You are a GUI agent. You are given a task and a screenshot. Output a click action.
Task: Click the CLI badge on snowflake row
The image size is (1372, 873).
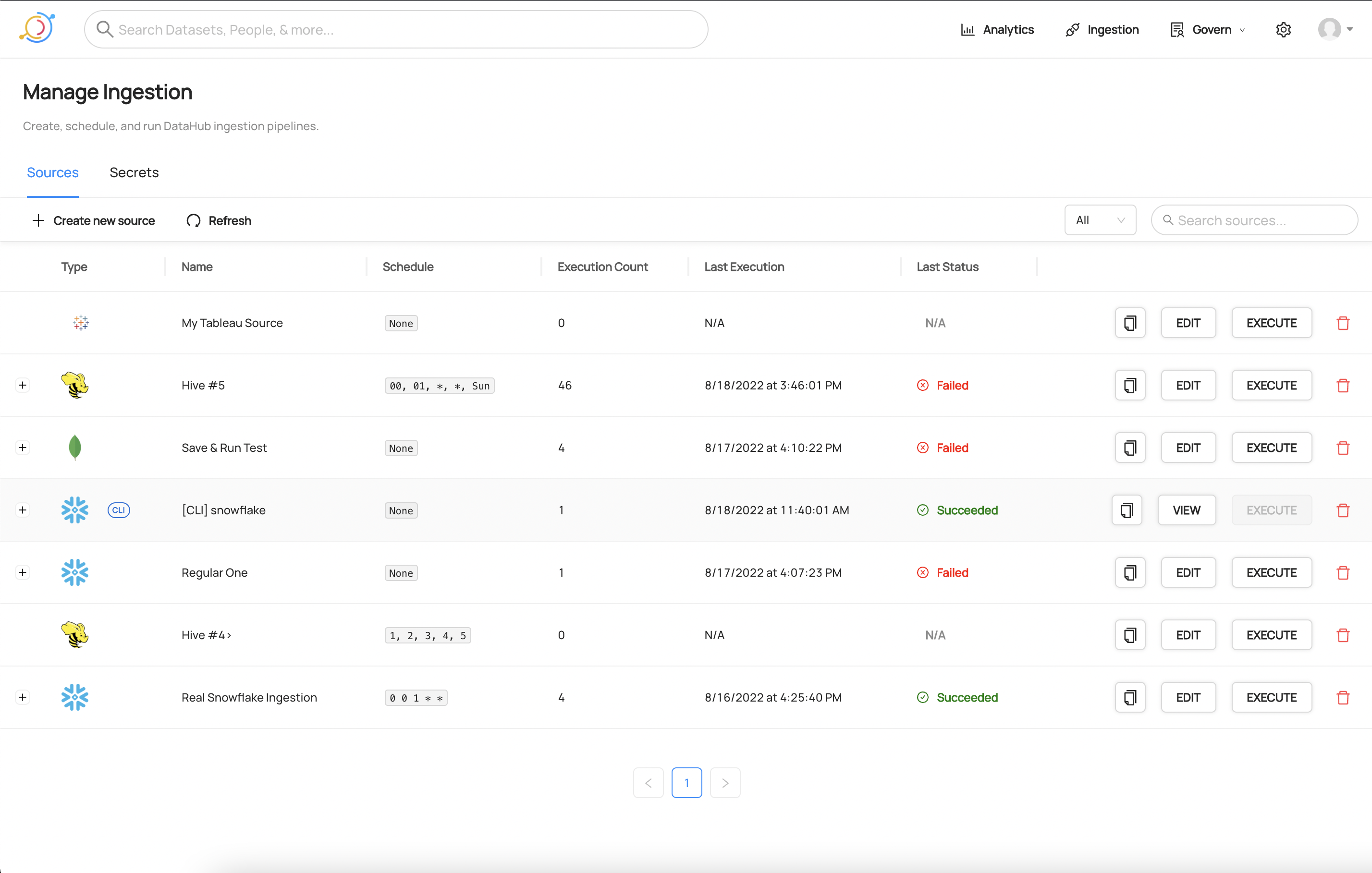pyautogui.click(x=119, y=510)
